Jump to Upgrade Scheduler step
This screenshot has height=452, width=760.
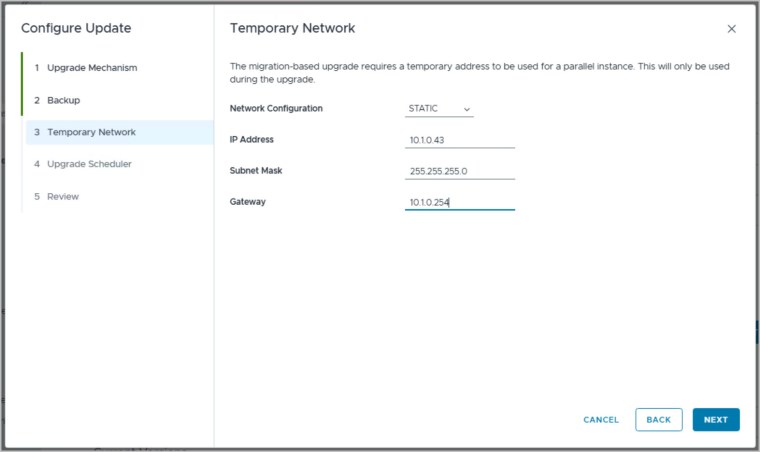point(89,164)
